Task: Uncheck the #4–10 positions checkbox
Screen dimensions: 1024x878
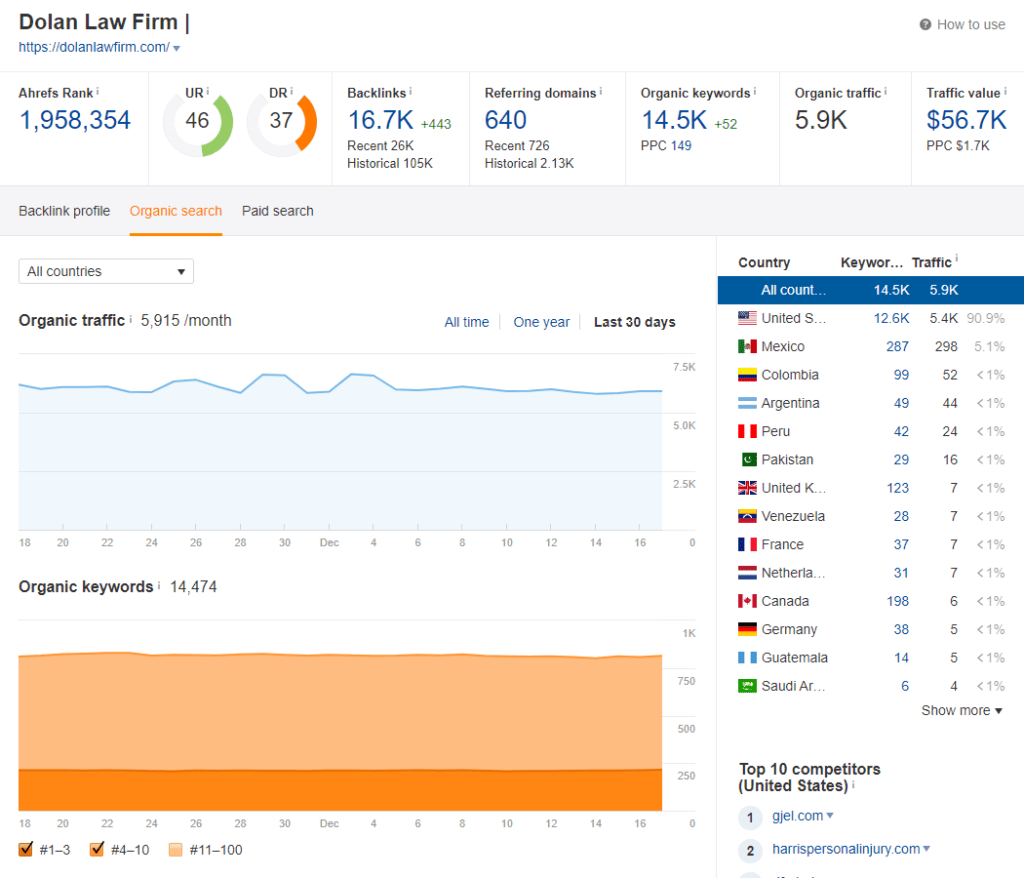Action: 97,849
